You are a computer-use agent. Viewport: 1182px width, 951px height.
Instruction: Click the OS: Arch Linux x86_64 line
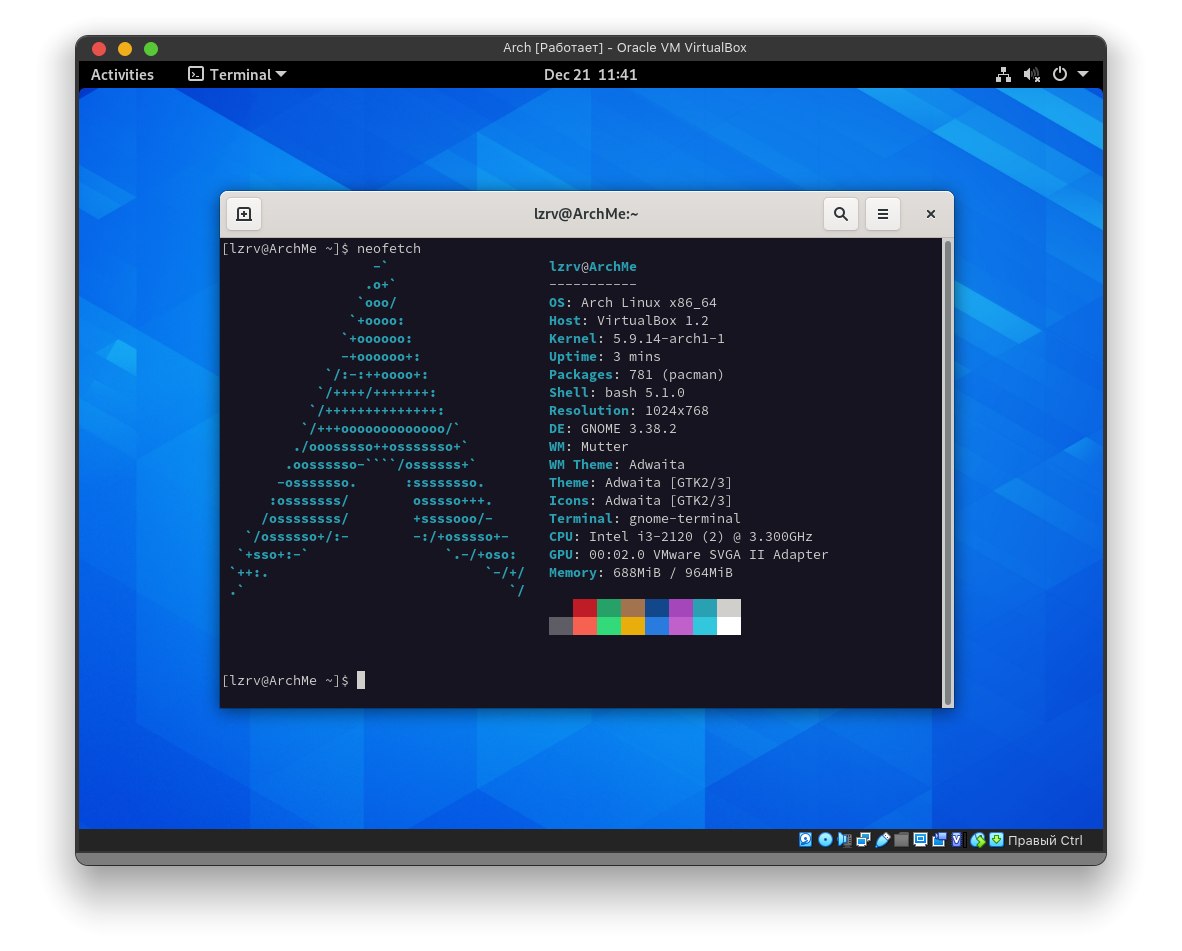click(x=632, y=303)
